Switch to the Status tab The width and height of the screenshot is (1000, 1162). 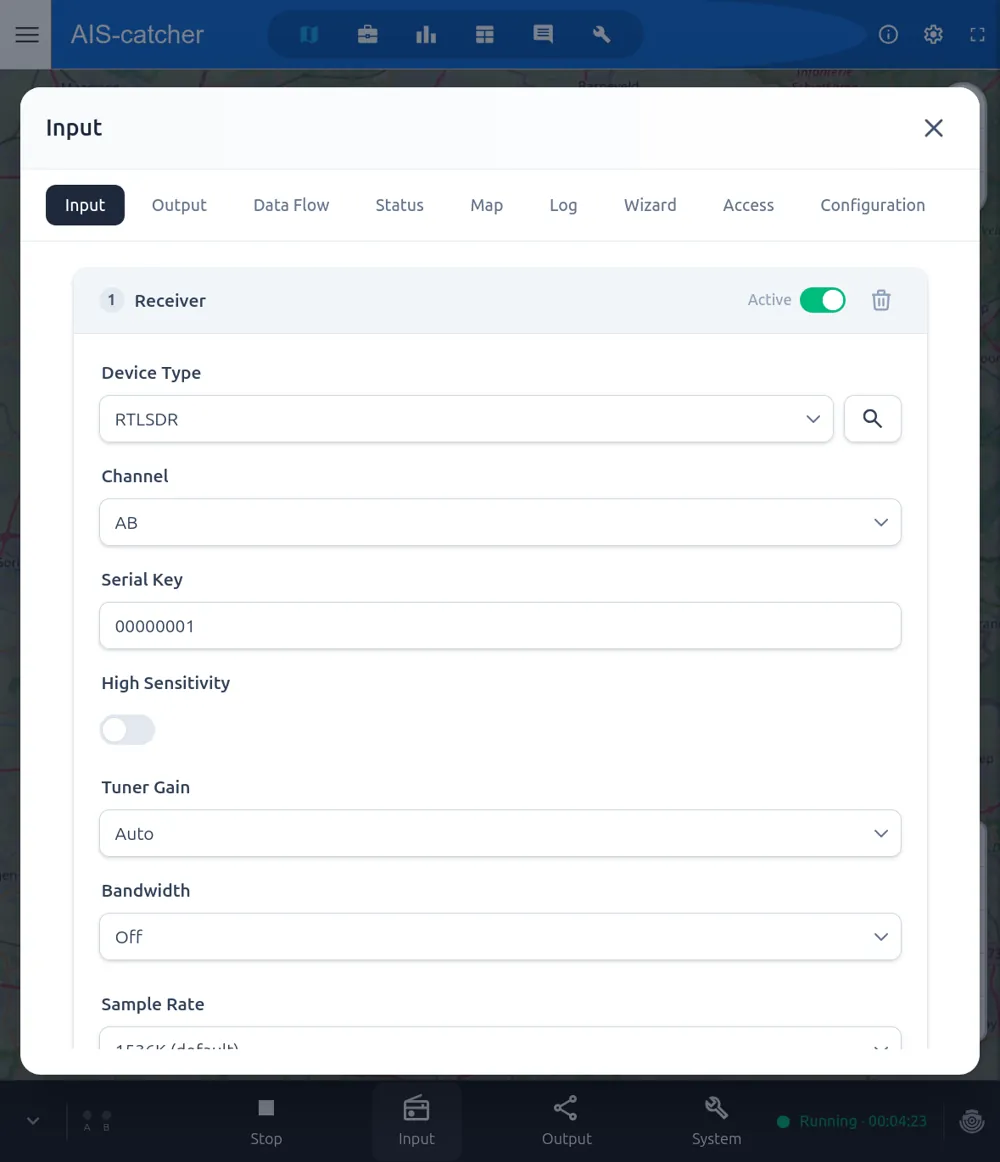coord(400,205)
